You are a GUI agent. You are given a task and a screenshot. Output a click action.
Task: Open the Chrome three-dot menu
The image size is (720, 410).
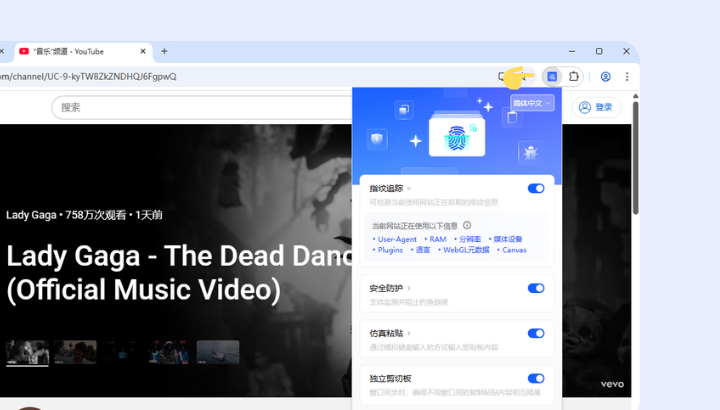627,77
